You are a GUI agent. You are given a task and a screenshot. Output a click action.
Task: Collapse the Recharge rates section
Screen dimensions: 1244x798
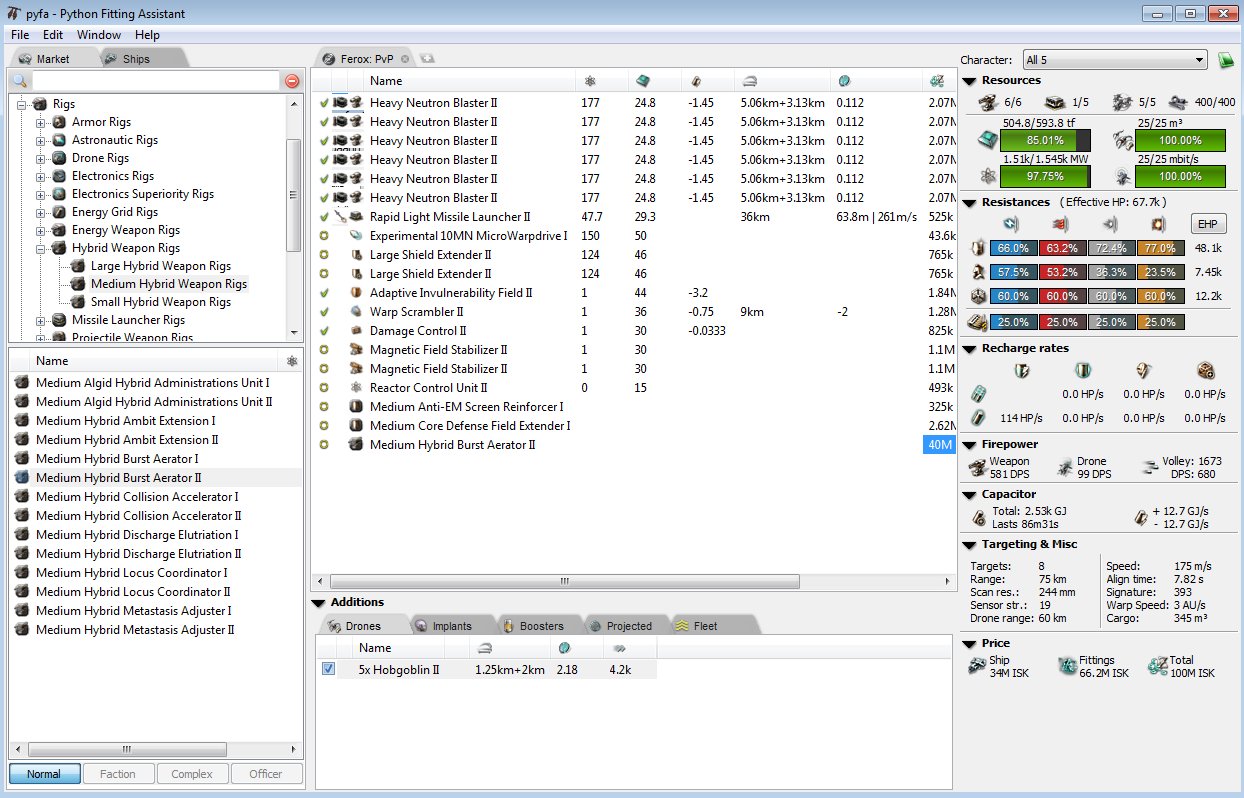[968, 349]
